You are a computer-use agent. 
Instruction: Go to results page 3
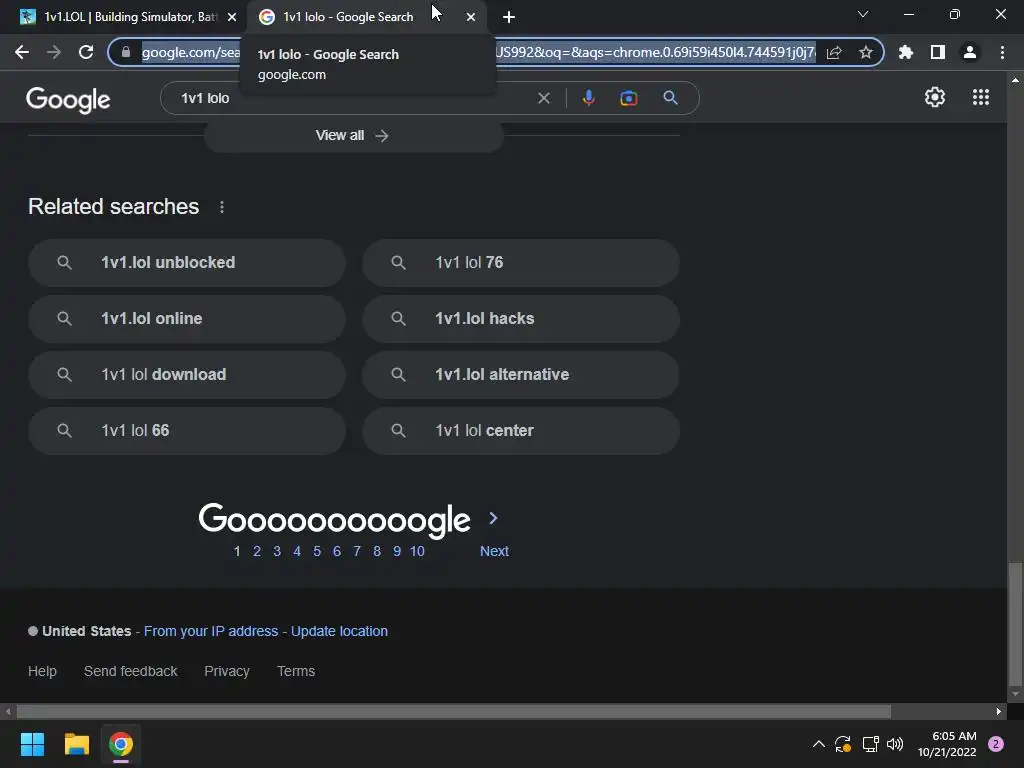pyautogui.click(x=277, y=551)
